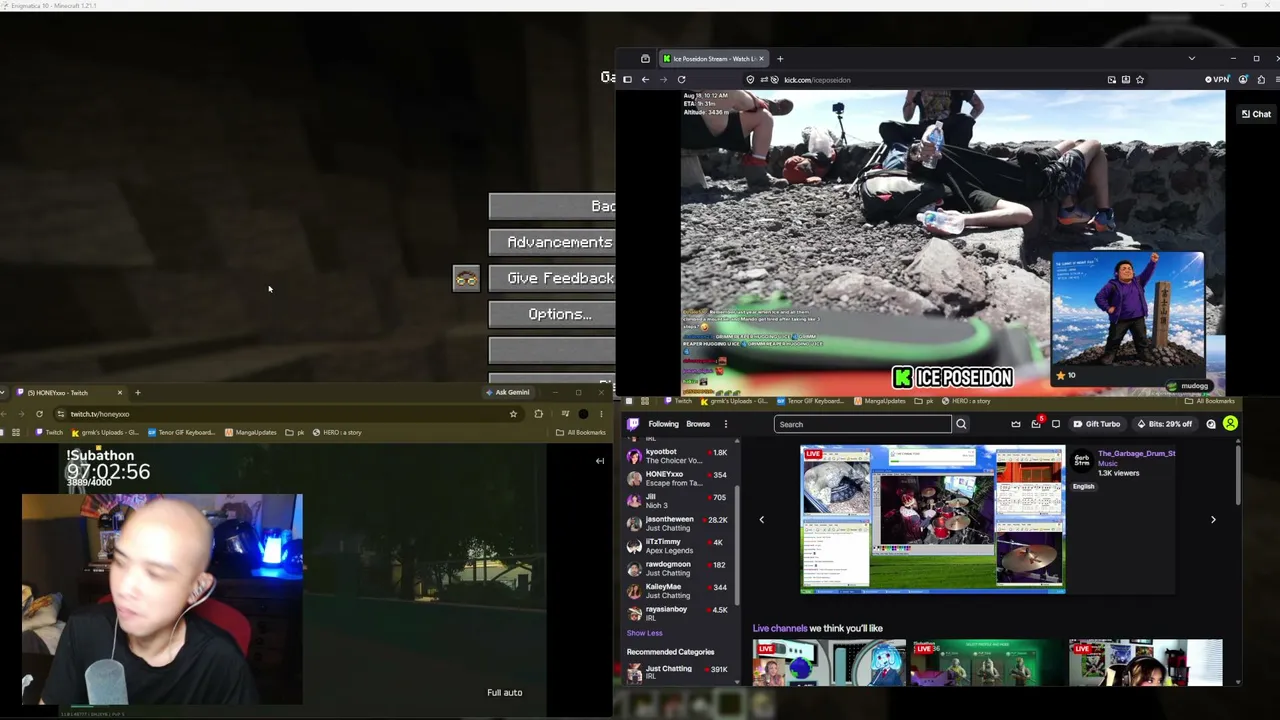The height and width of the screenshot is (720, 1280).
Task: Click the Twitch search magnifier button
Action: [961, 424]
